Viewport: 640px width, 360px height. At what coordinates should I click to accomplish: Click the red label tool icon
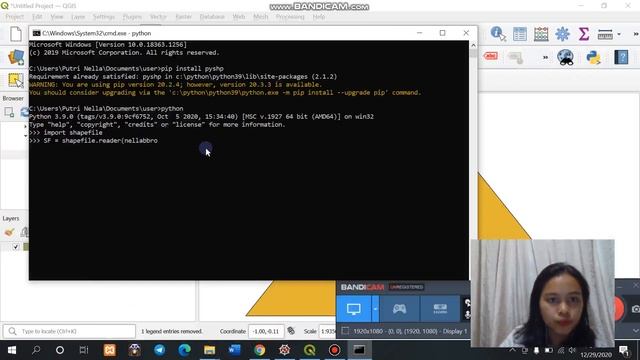(491, 56)
